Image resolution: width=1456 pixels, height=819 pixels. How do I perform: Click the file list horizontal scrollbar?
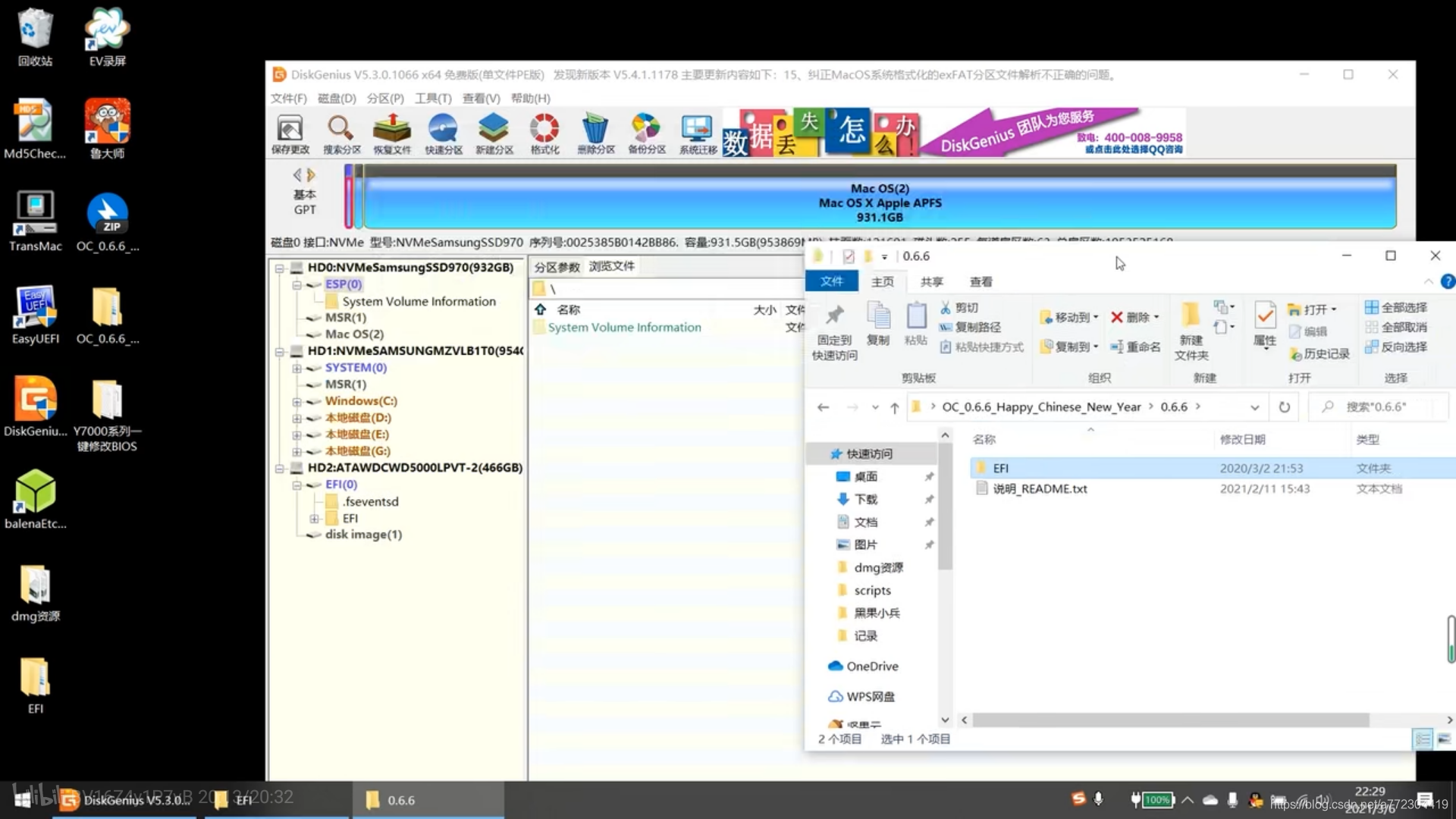[x=1171, y=720]
